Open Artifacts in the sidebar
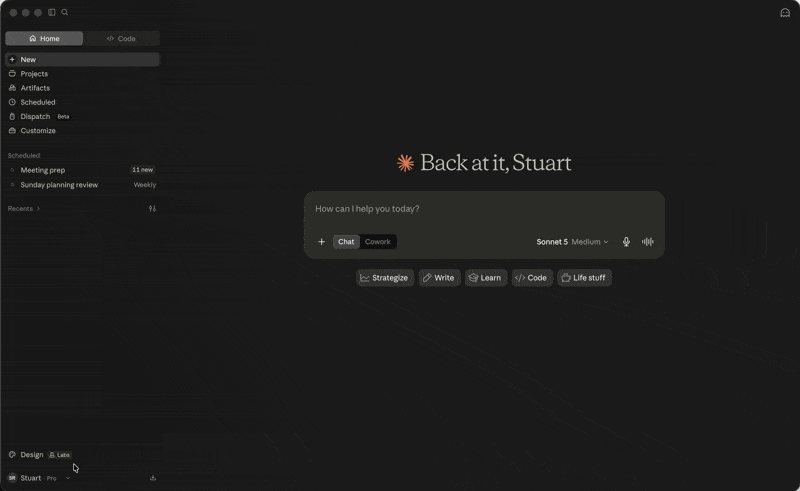The width and height of the screenshot is (800, 491). pos(82,88)
